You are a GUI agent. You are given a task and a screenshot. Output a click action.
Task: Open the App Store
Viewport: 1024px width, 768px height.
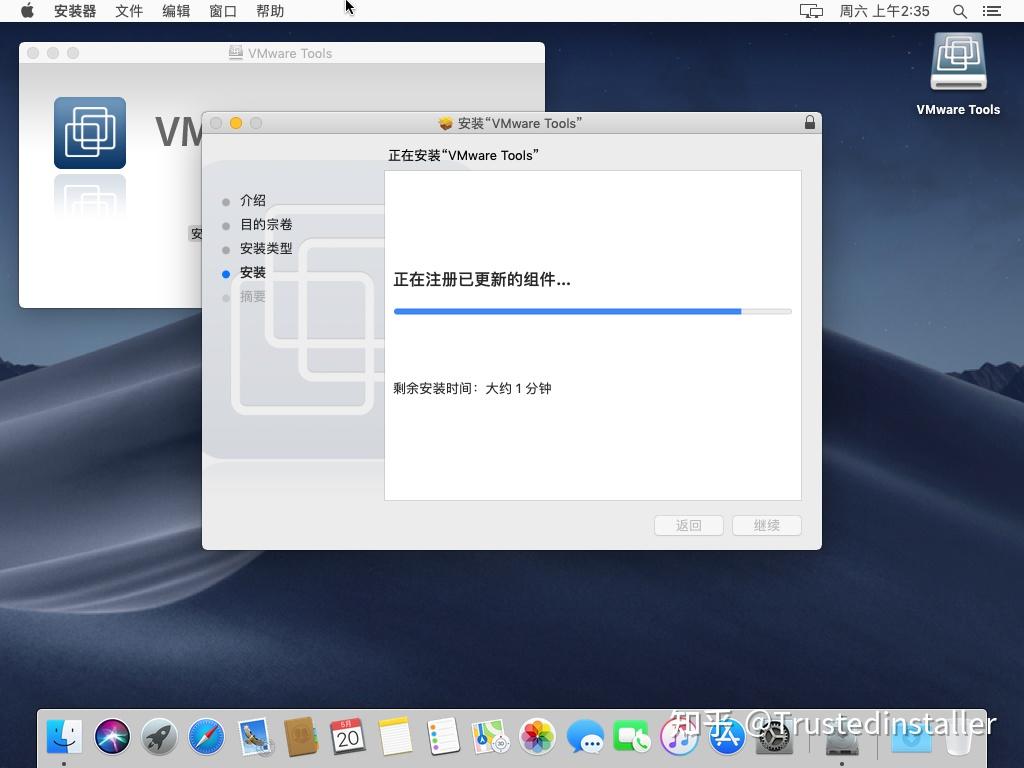(x=726, y=735)
